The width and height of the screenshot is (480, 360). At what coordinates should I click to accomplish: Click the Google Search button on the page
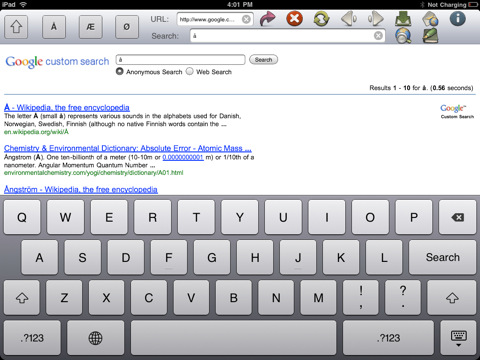(x=263, y=60)
